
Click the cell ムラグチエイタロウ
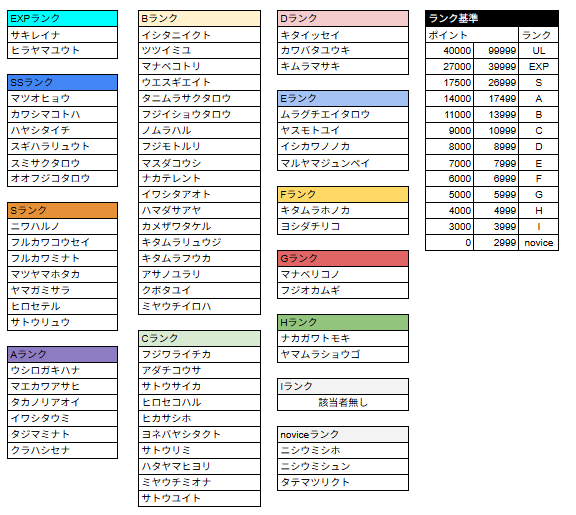pos(343,115)
